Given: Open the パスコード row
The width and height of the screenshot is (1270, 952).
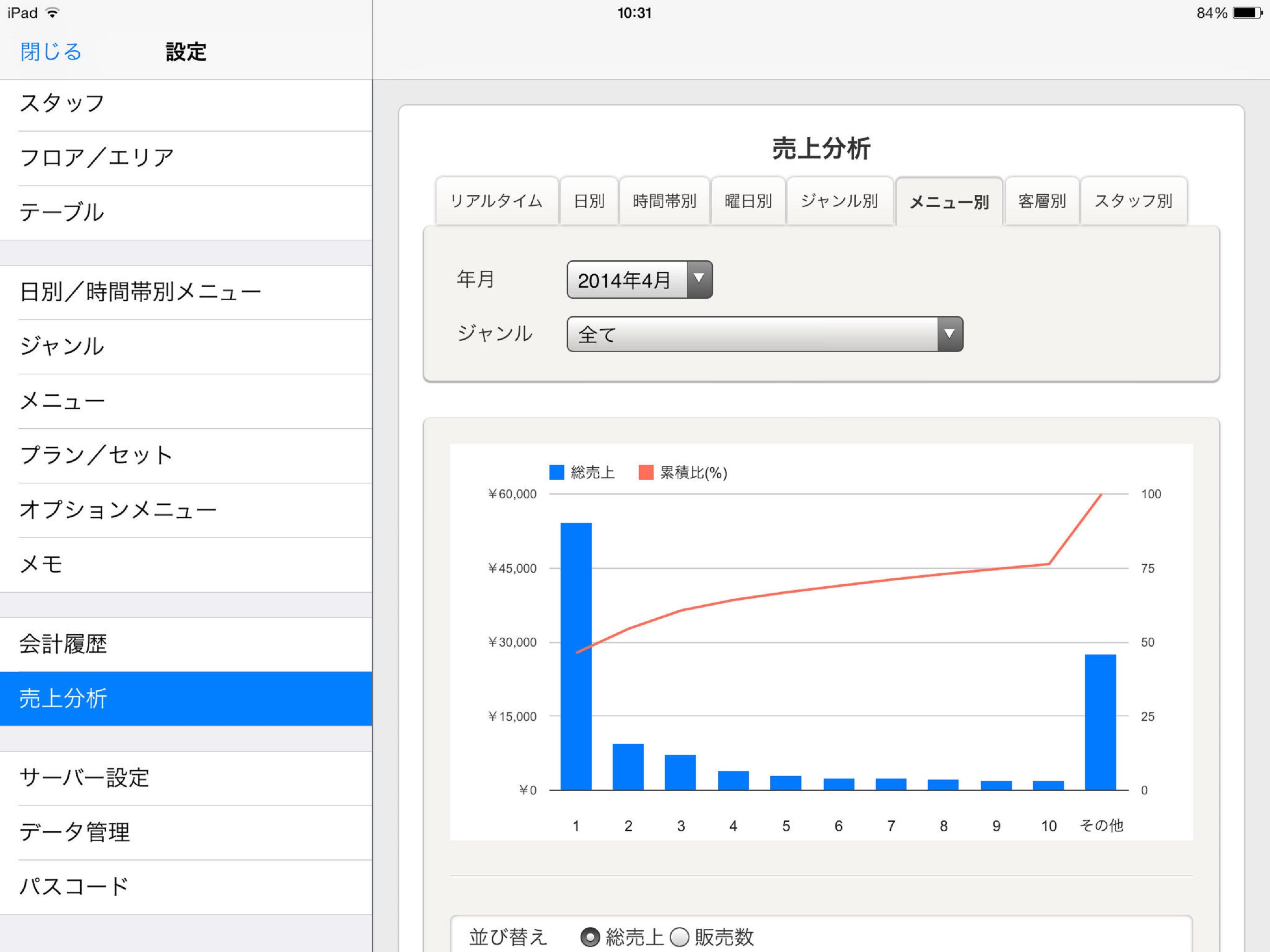Looking at the screenshot, I should tap(186, 887).
